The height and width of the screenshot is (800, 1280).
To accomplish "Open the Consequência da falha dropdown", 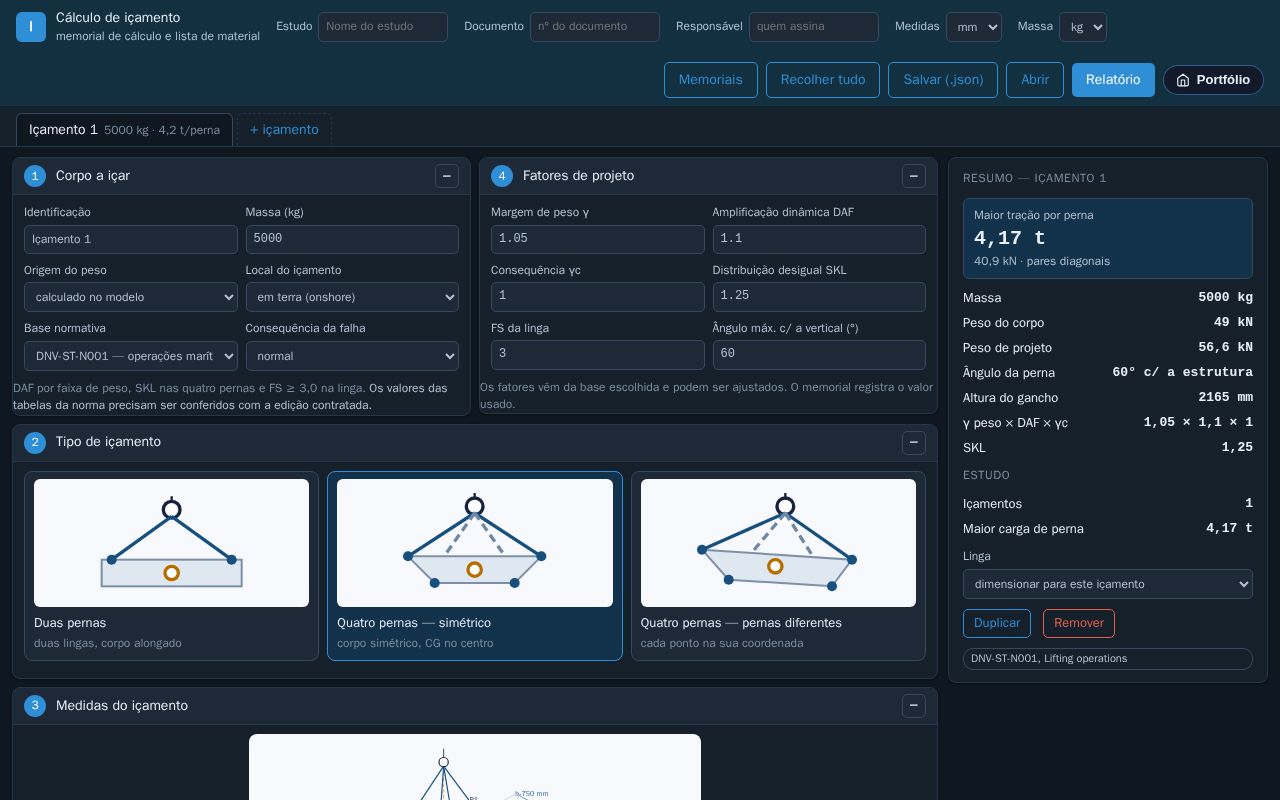I will [x=352, y=356].
